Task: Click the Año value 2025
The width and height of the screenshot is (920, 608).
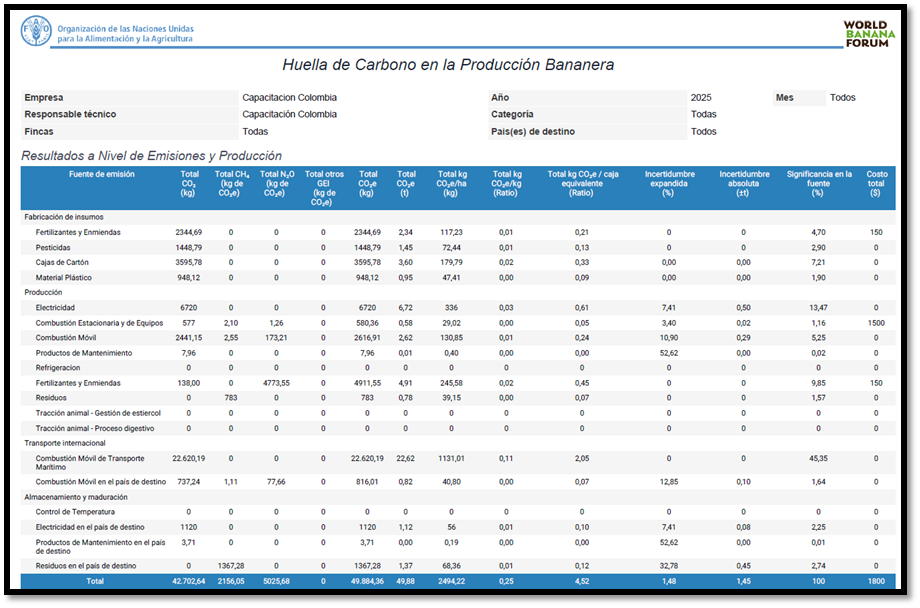Action: click(x=702, y=98)
